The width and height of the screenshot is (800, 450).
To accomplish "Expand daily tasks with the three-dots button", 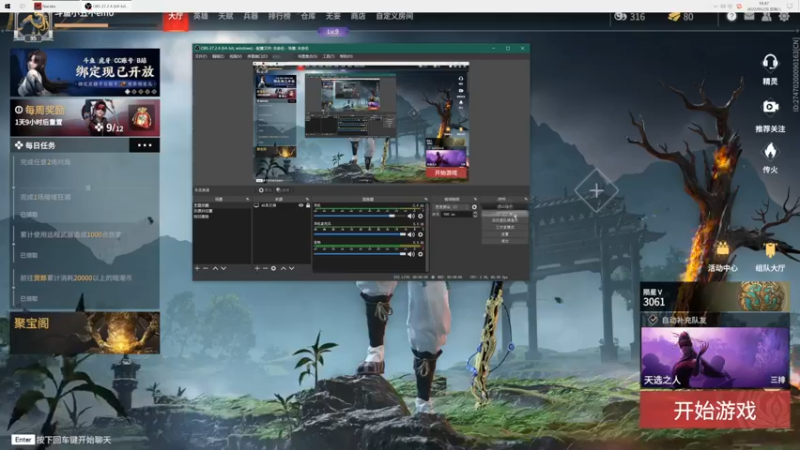I will 144,145.
